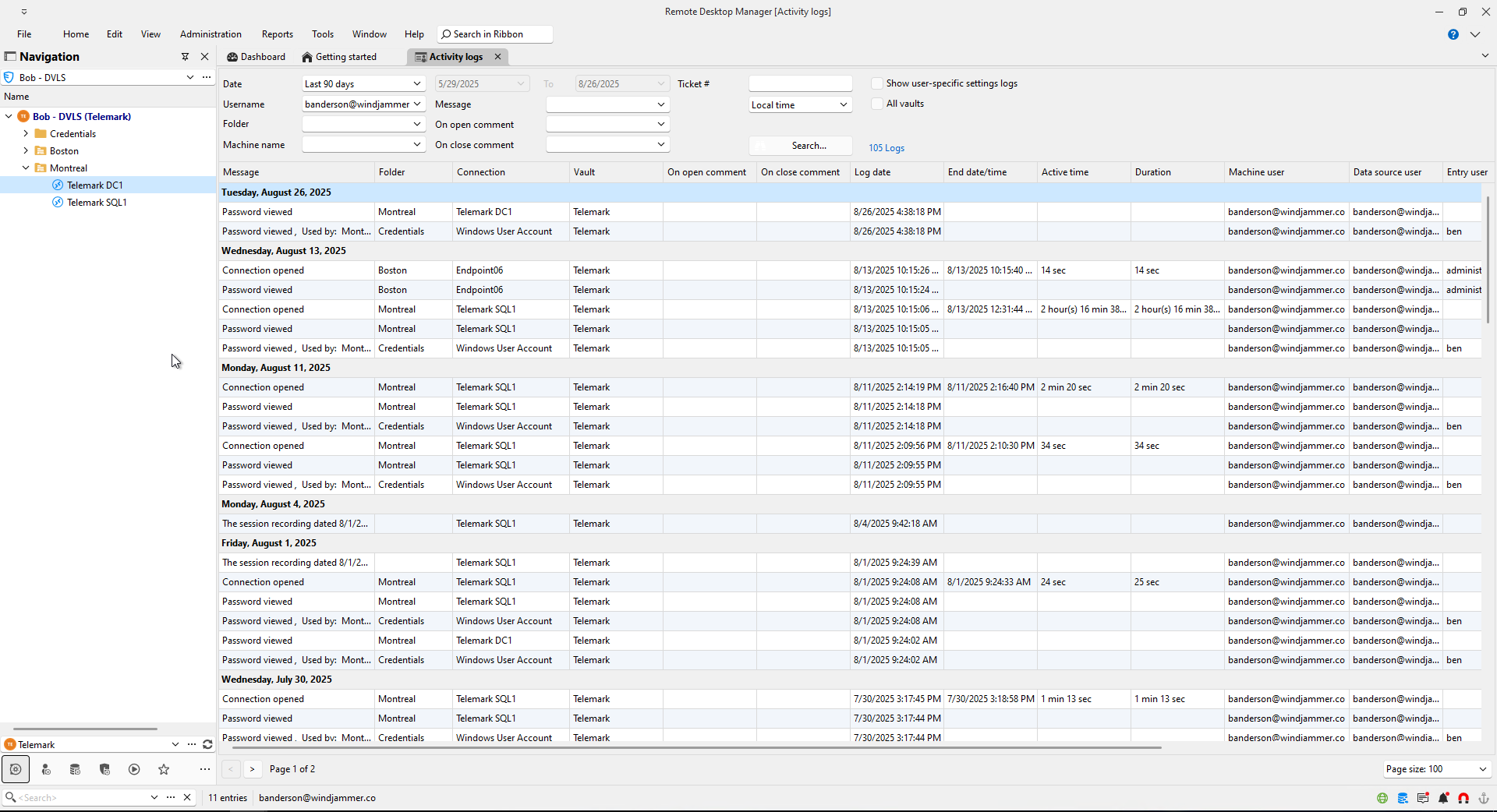This screenshot has width=1497, height=812.
Task: Open the File menu
Action: [x=24, y=34]
